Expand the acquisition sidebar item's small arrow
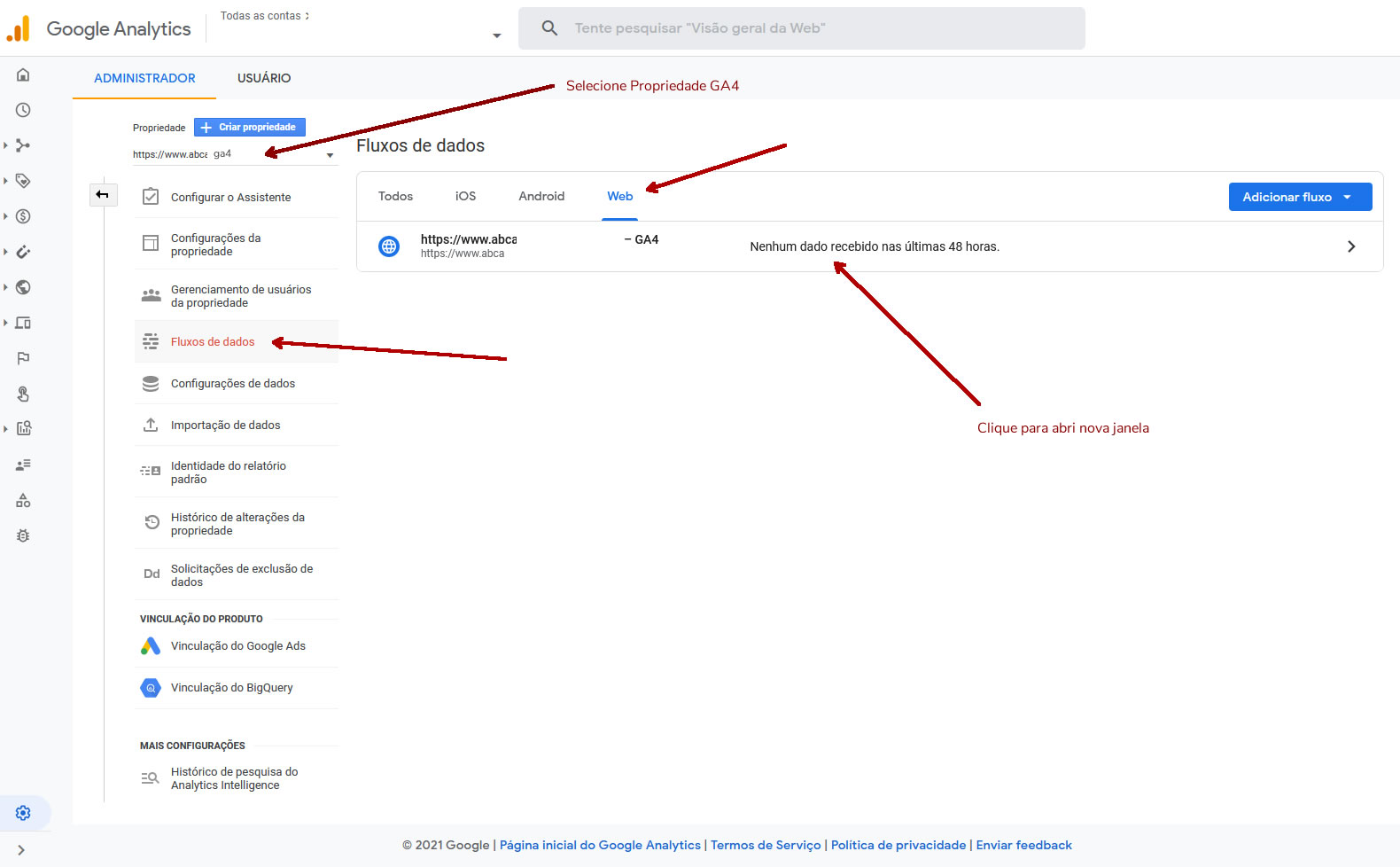This screenshot has height=867, width=1400. pos(5,145)
